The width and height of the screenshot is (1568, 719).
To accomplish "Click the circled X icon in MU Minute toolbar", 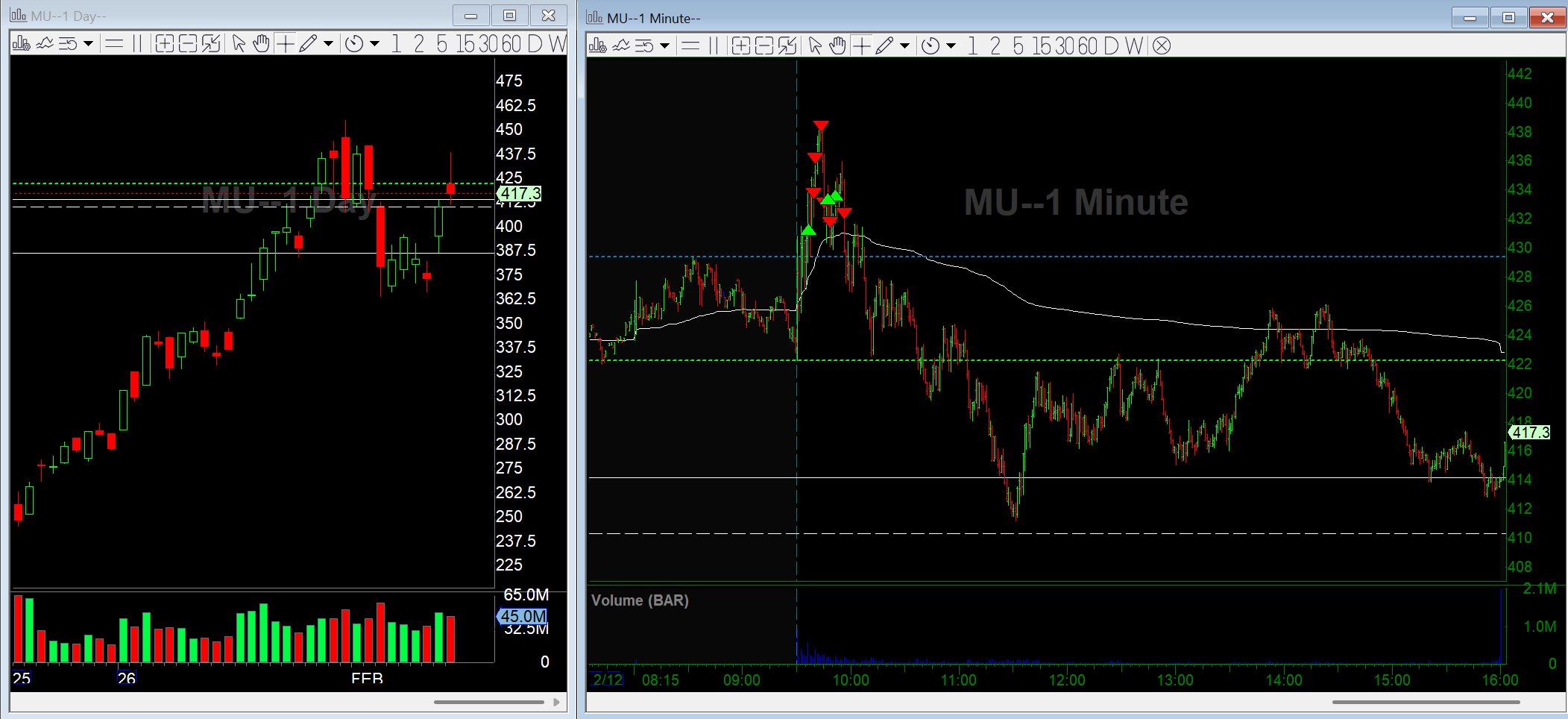I will [1162, 46].
